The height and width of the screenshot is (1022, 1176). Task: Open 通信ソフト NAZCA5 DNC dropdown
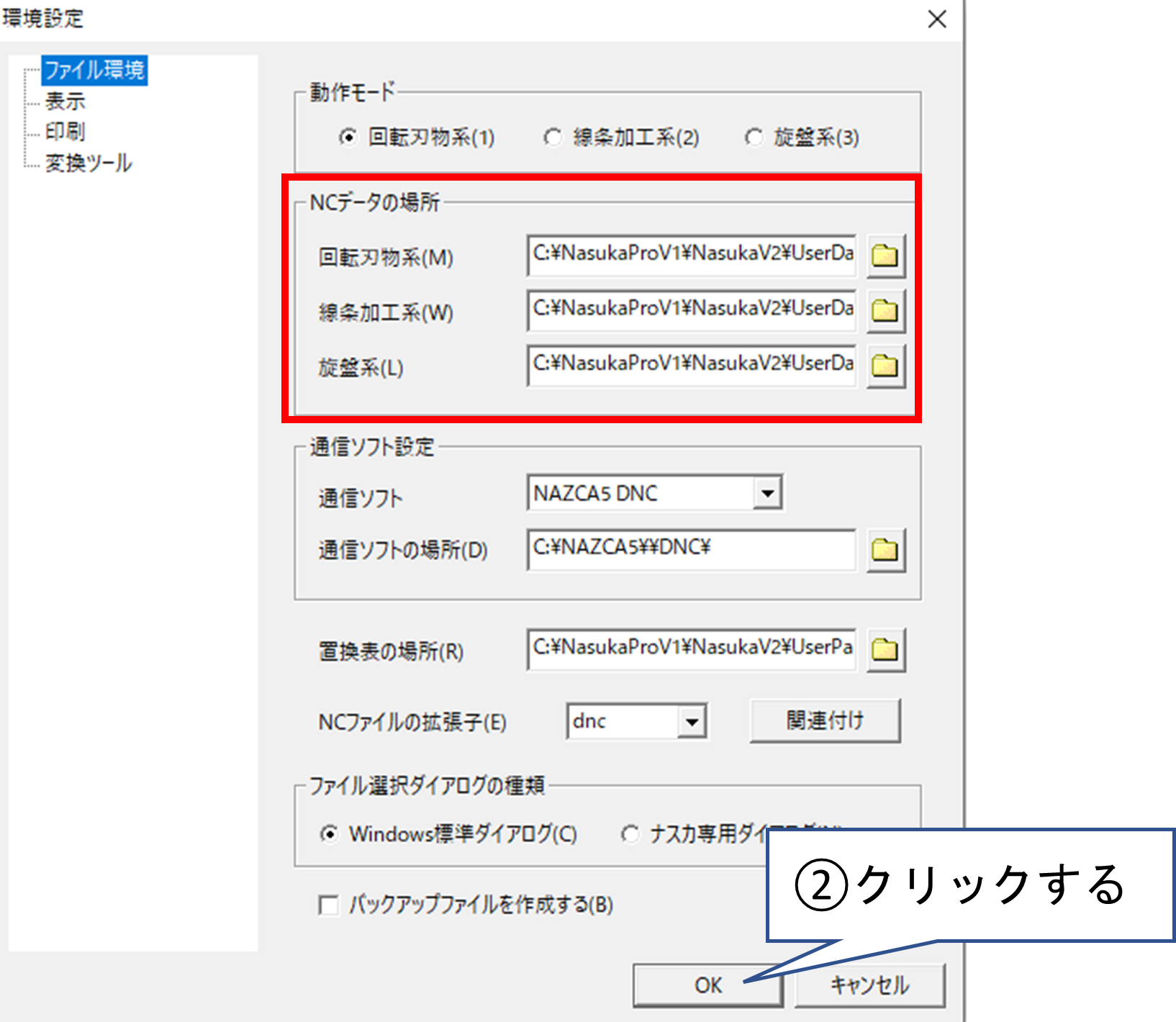(x=767, y=494)
